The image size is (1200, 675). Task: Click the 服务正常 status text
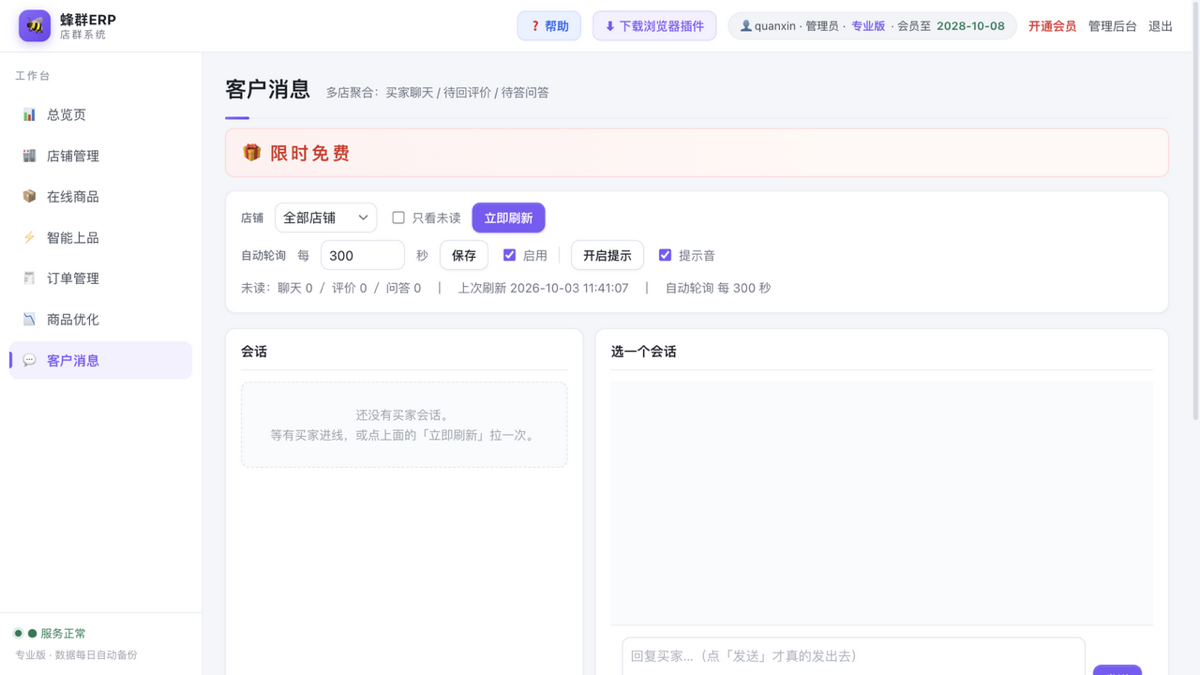tap(63, 633)
